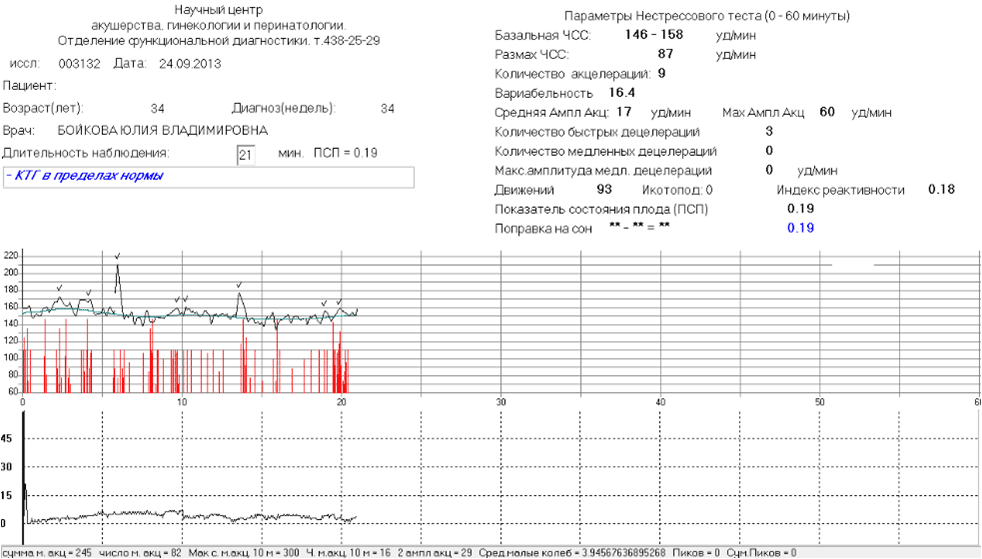The image size is (982, 559).
Task: Click the reactivity index value 0.18
Action: [941, 190]
